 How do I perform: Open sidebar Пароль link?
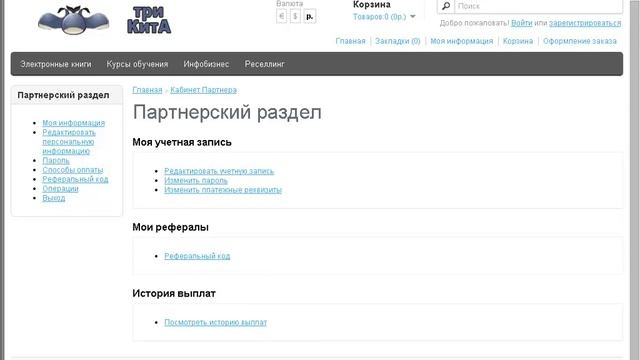(x=56, y=160)
